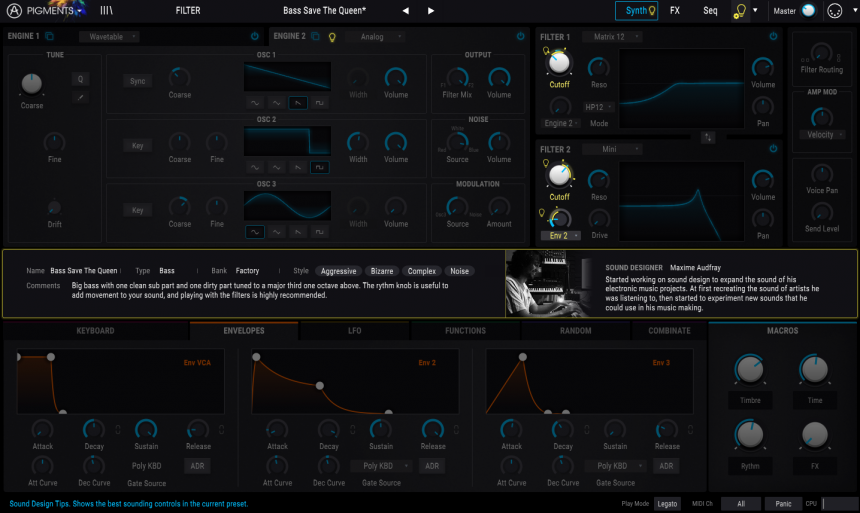Click the pencil edit icon in Tune
This screenshot has width=860, height=513.
pyautogui.click(x=80, y=98)
